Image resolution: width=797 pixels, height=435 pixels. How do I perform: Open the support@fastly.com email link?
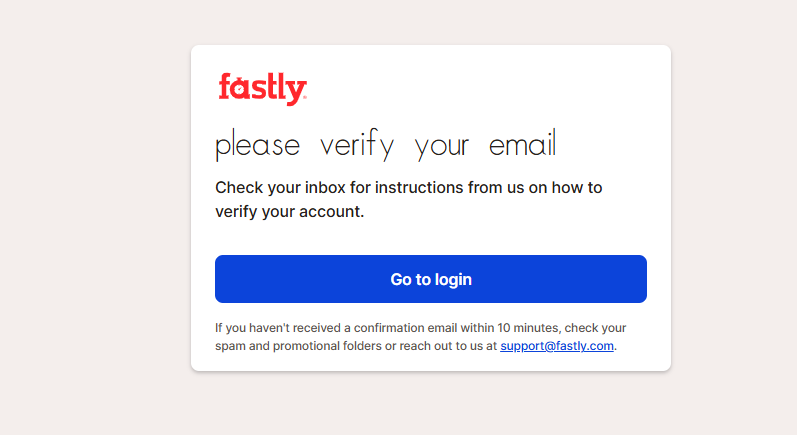tap(557, 346)
